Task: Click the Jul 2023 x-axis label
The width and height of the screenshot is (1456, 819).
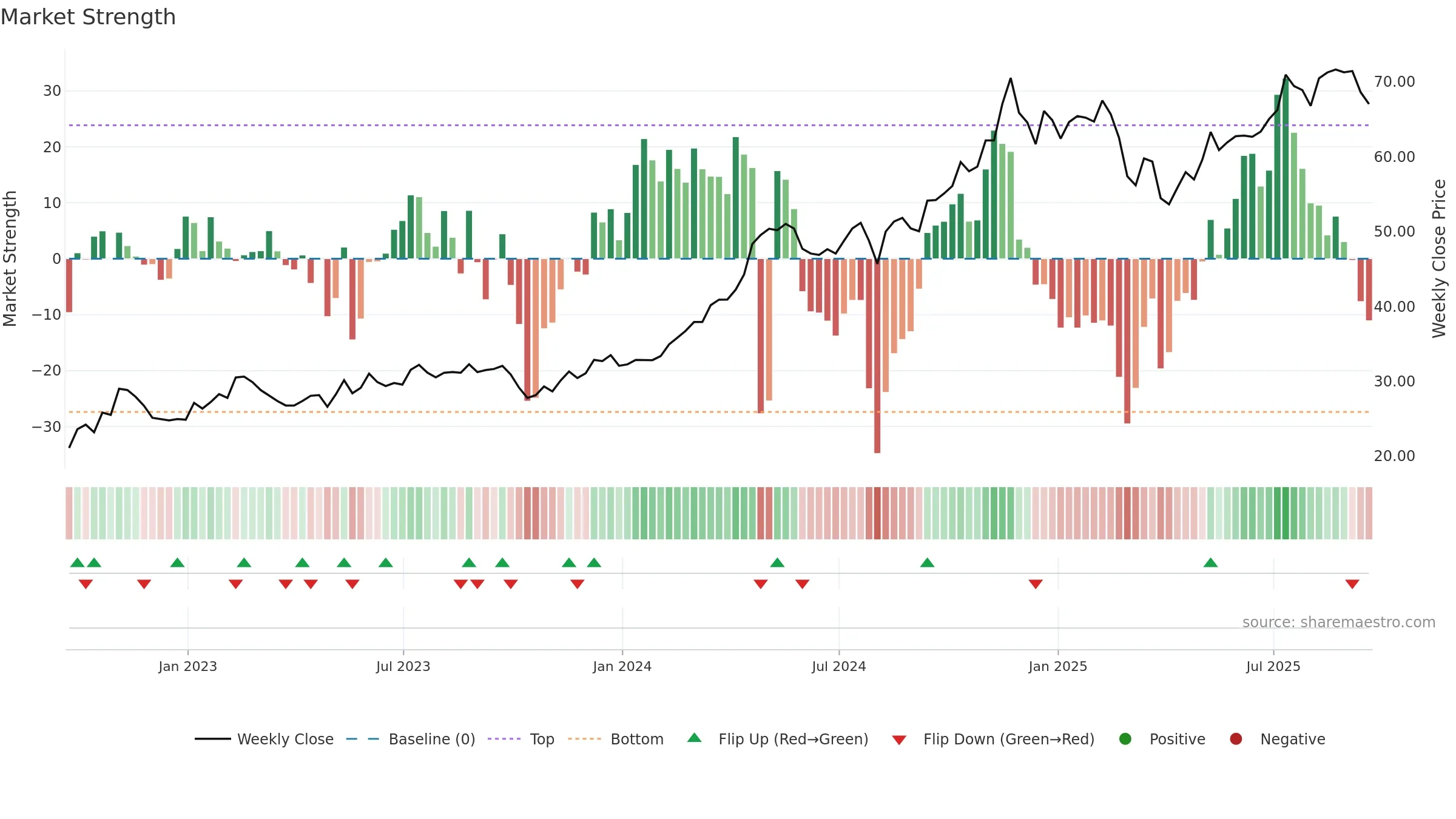Action: pos(403,666)
